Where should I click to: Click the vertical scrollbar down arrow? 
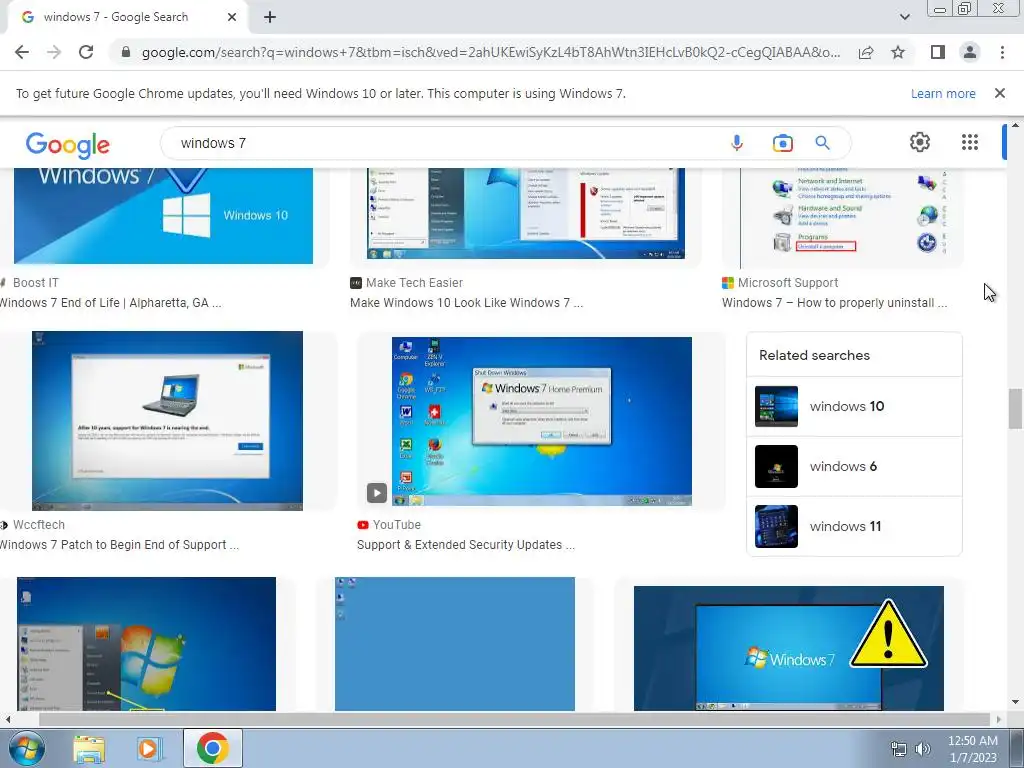pos(1015,703)
